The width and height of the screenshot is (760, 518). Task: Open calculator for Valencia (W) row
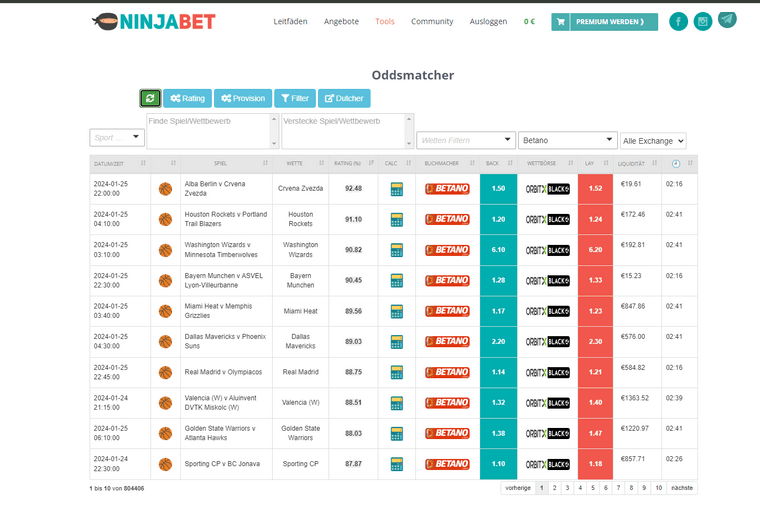(396, 403)
